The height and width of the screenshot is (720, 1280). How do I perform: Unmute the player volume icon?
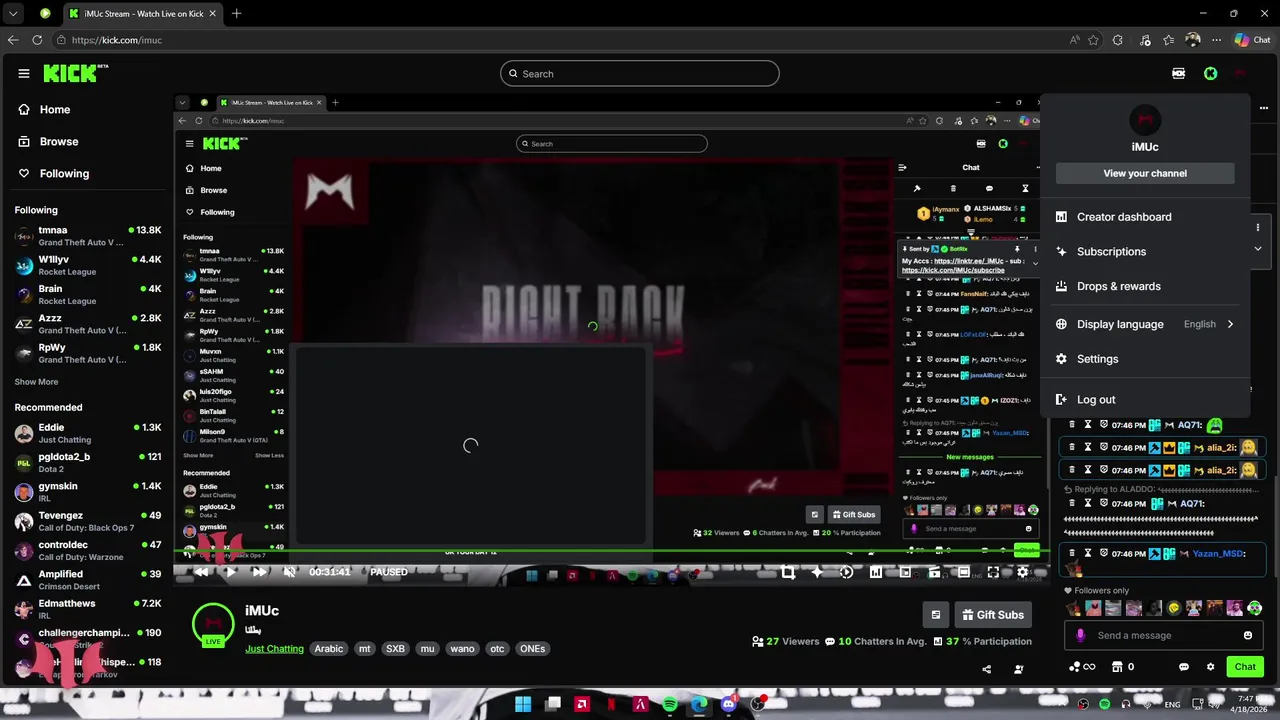pyautogui.click(x=289, y=572)
